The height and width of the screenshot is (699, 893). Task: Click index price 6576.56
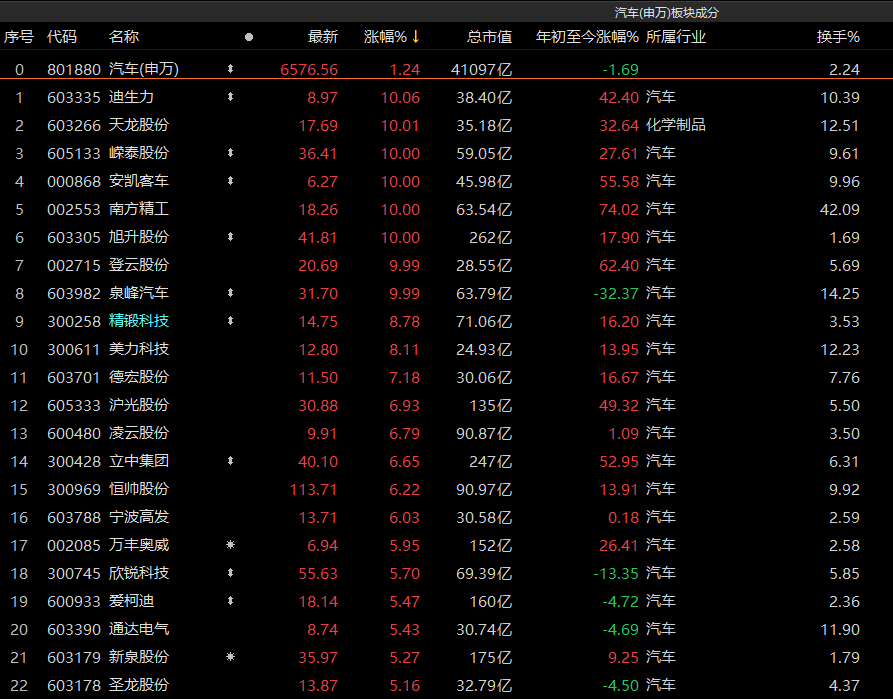point(309,70)
